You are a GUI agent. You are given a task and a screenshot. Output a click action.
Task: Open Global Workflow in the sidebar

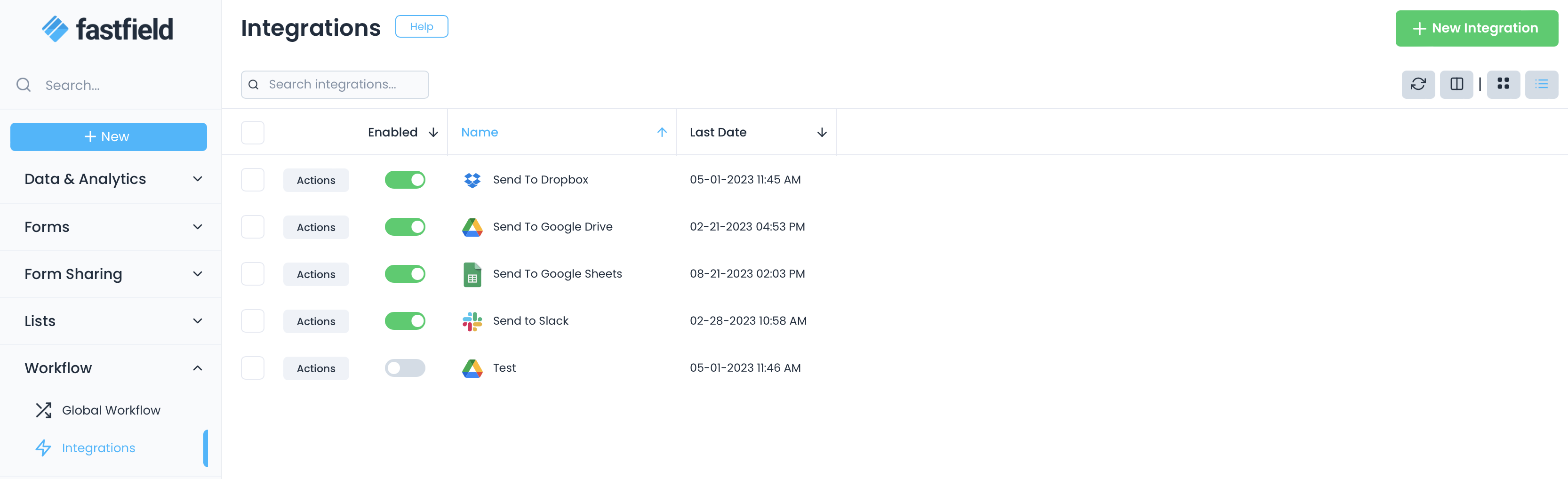(x=112, y=410)
